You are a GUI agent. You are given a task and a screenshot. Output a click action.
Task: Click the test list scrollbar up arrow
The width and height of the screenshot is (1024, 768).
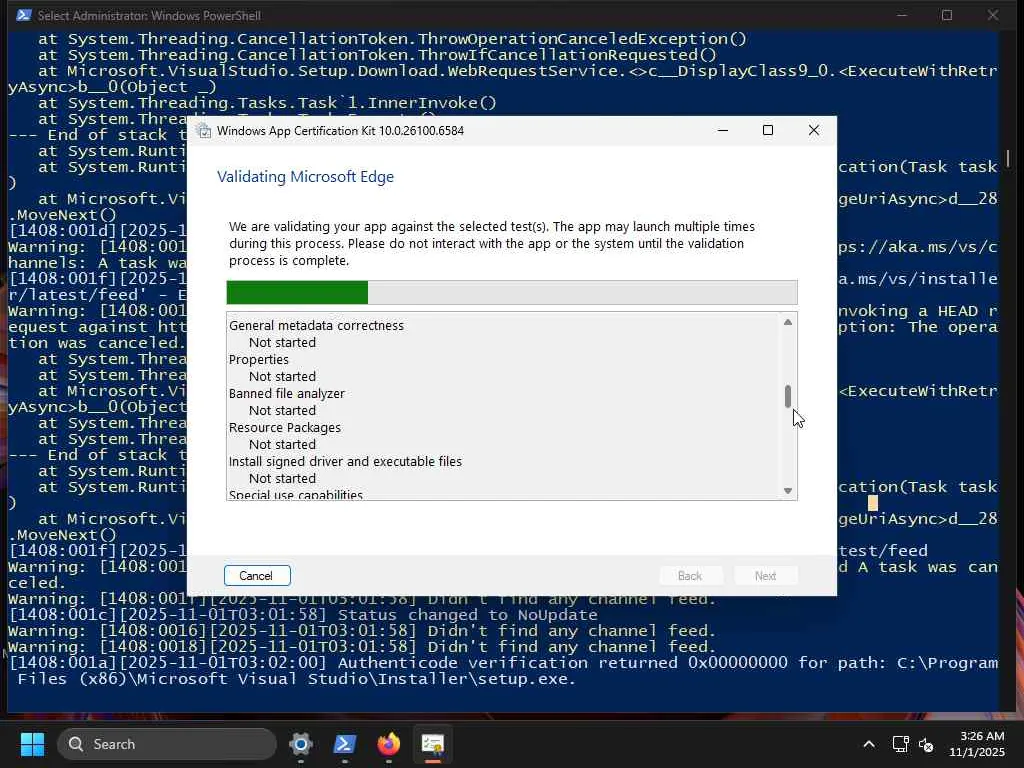pyautogui.click(x=788, y=322)
